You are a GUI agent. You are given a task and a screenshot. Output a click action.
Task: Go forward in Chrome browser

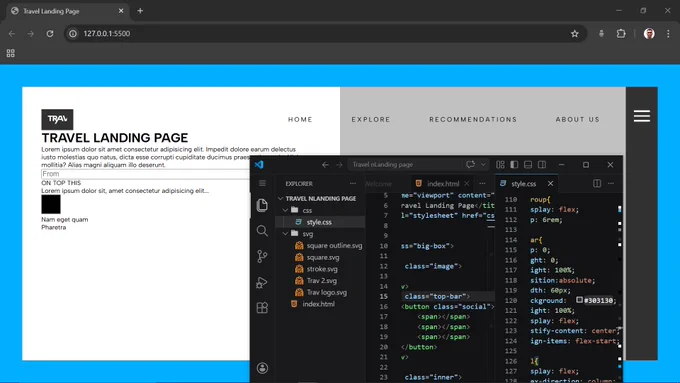coord(30,33)
